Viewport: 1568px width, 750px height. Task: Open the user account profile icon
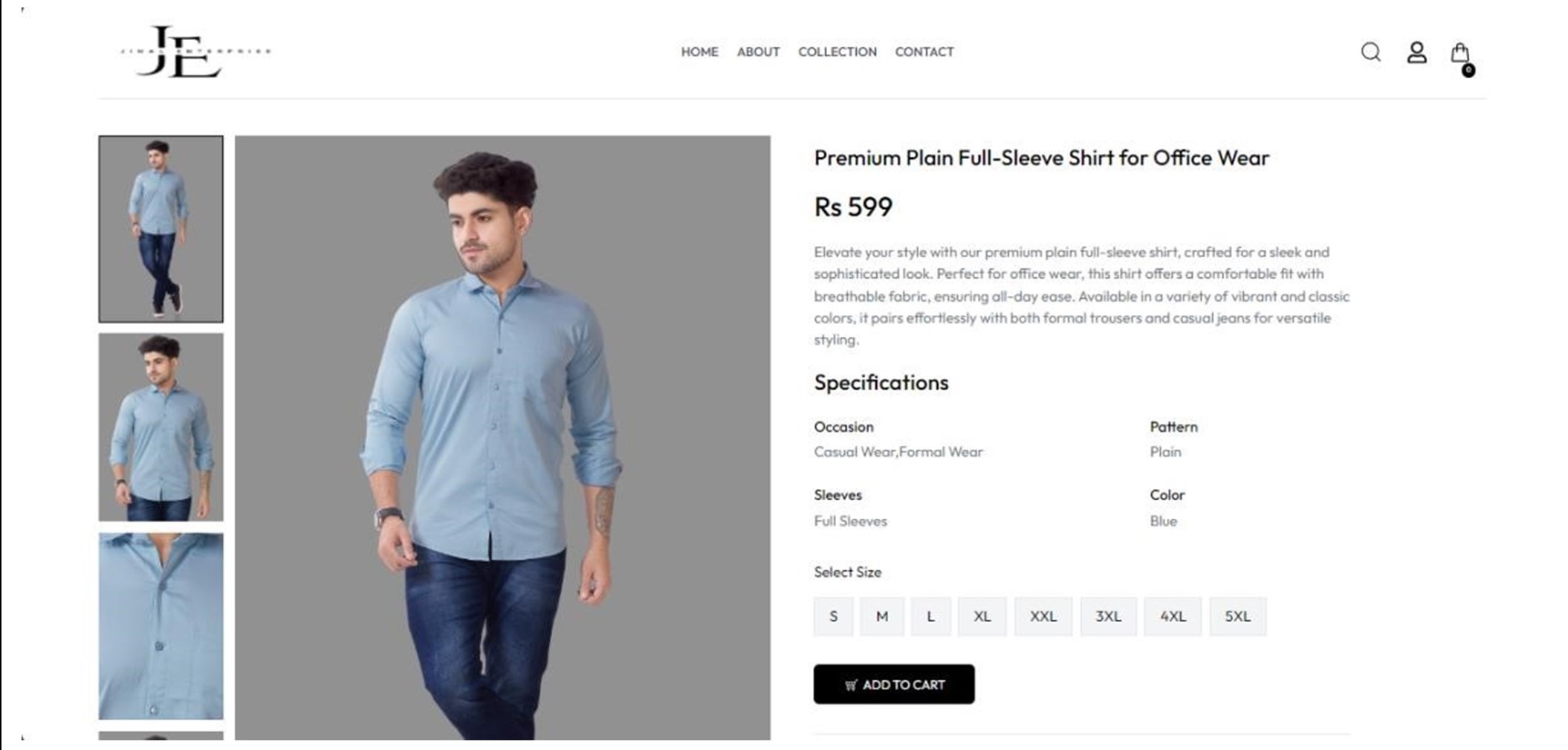(1416, 52)
